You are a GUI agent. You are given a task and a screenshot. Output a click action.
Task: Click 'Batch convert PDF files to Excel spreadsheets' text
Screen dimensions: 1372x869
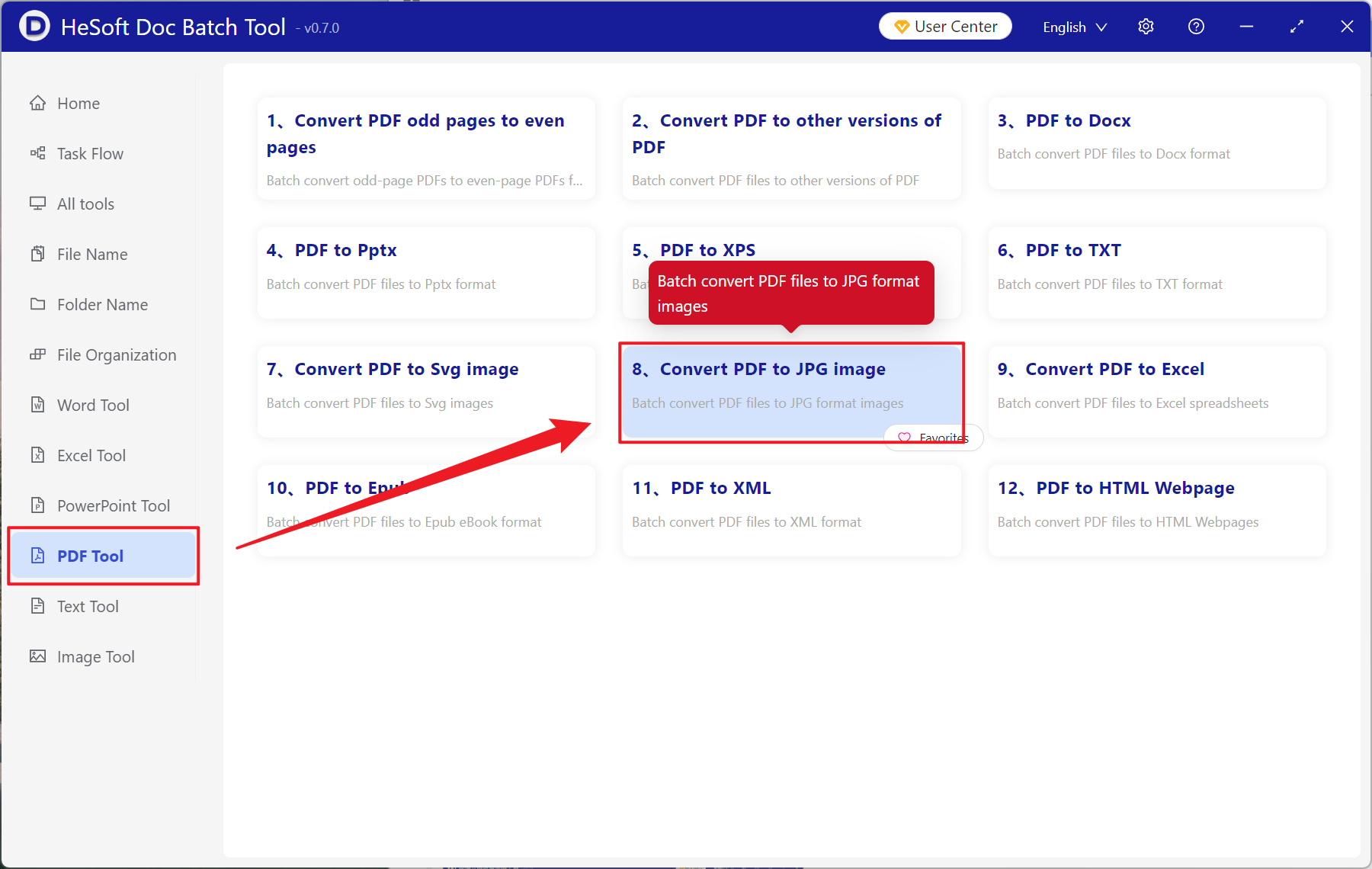1133,403
